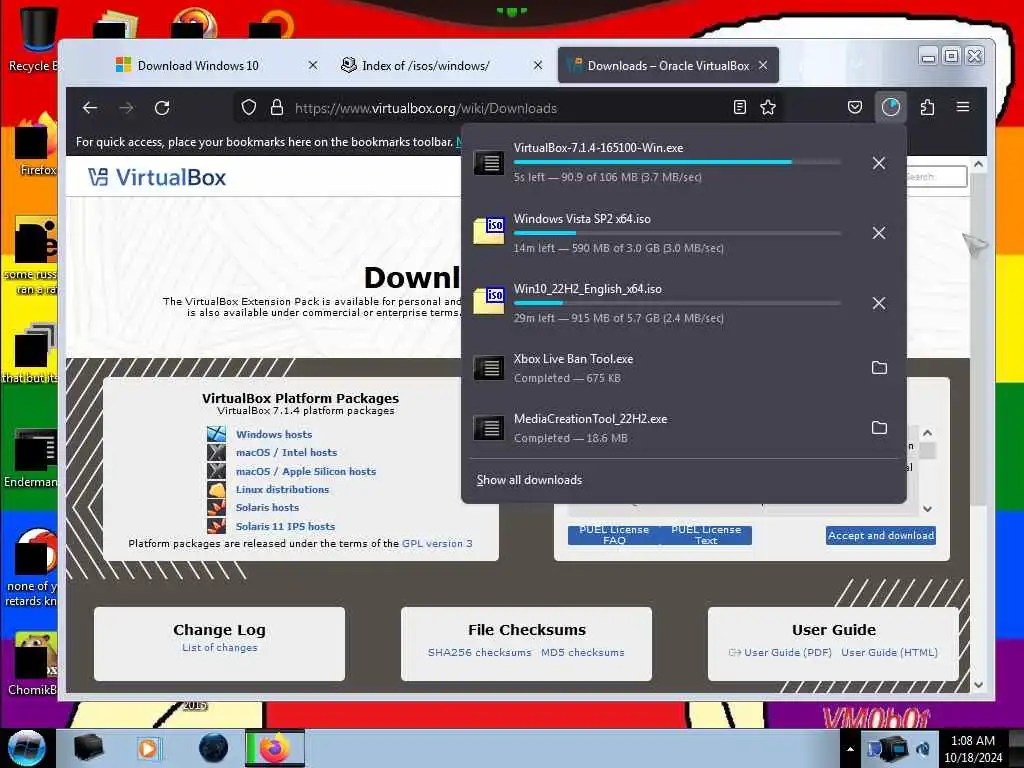Show MediaCreationTool_22H2.exe in folder
This screenshot has height=768, width=1024.
(x=879, y=428)
